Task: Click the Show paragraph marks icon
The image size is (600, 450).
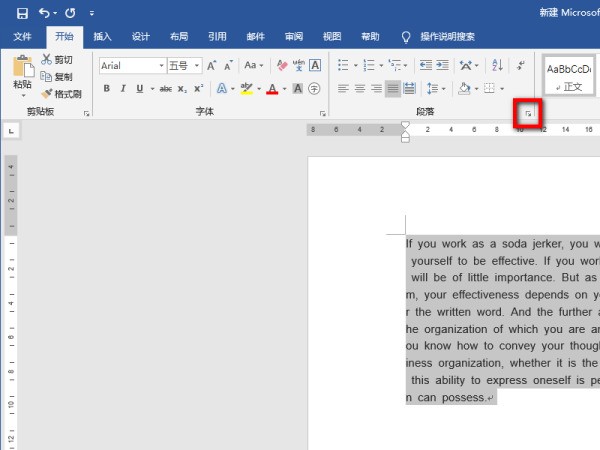Action: point(521,65)
